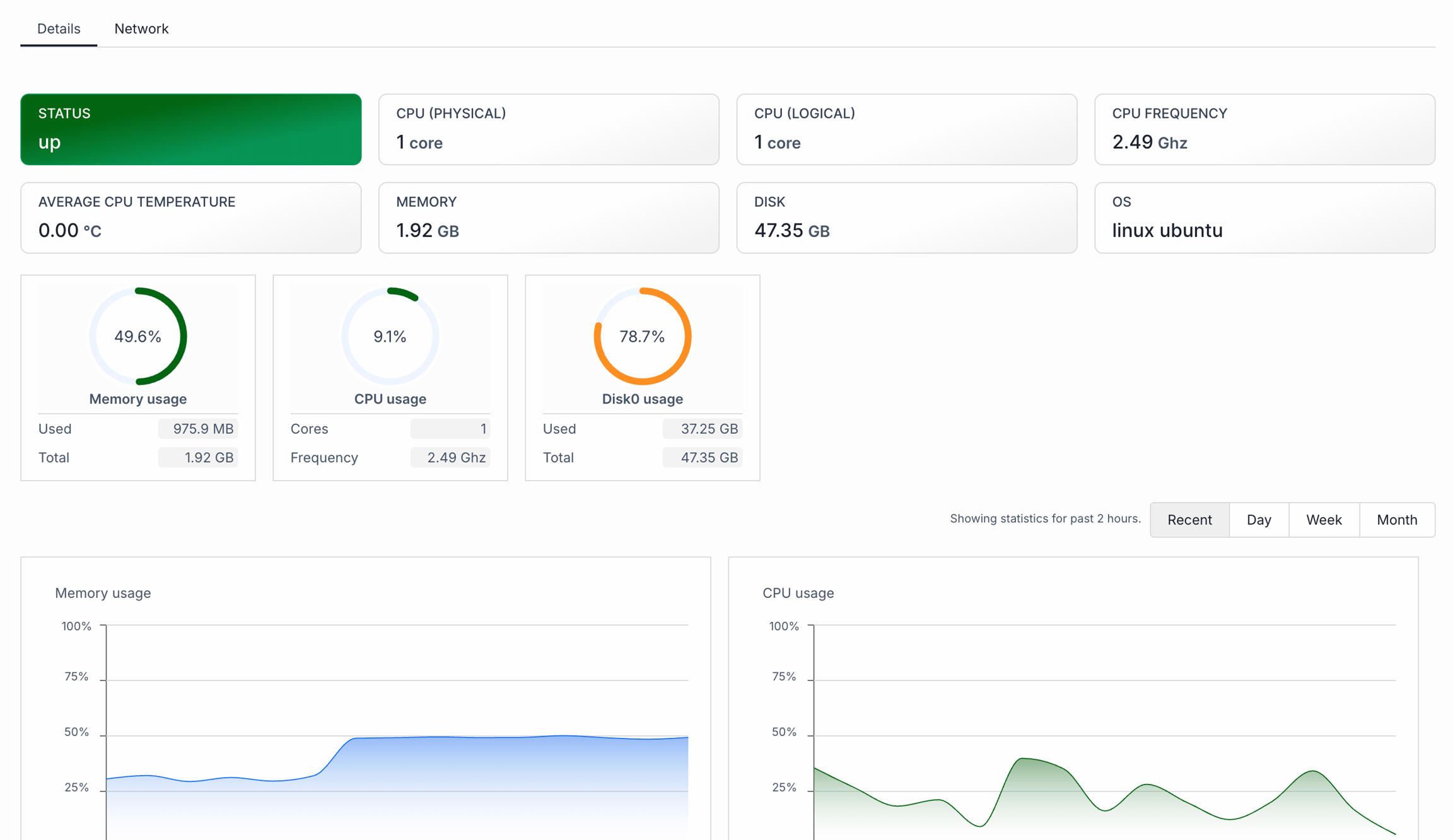
Task: Click the CPU usage circular gauge
Action: pos(390,336)
